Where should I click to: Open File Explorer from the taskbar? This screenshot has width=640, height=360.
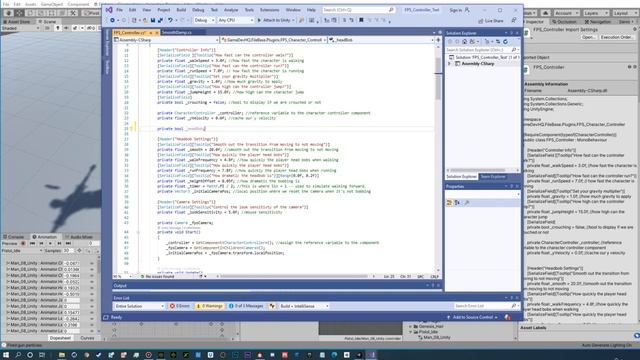[62, 355]
